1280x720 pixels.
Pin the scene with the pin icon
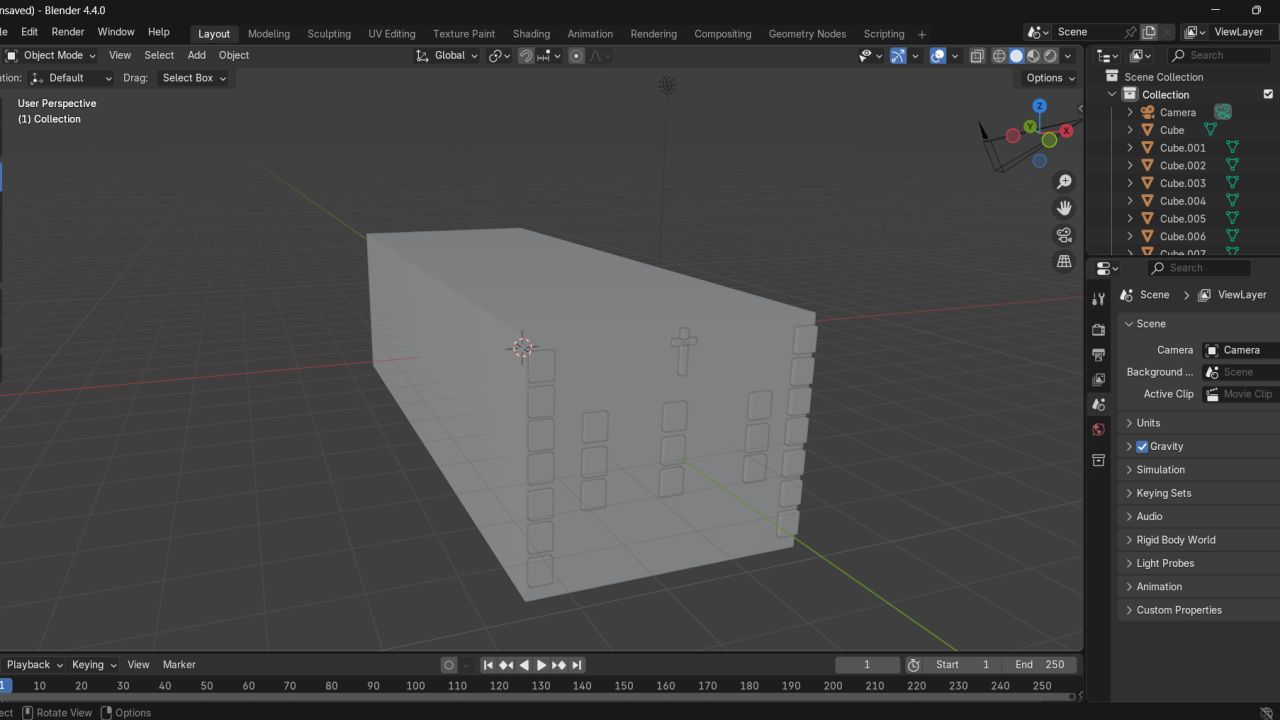coord(1130,32)
